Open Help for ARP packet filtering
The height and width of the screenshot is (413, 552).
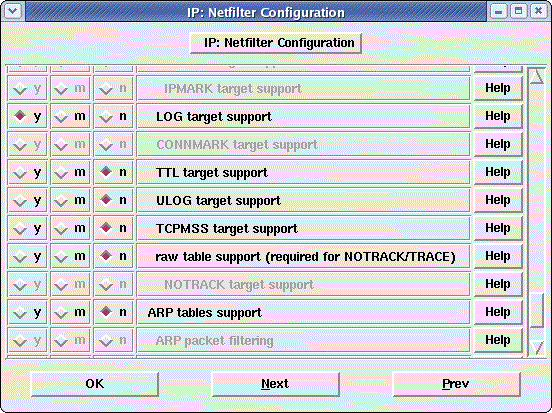point(498,340)
